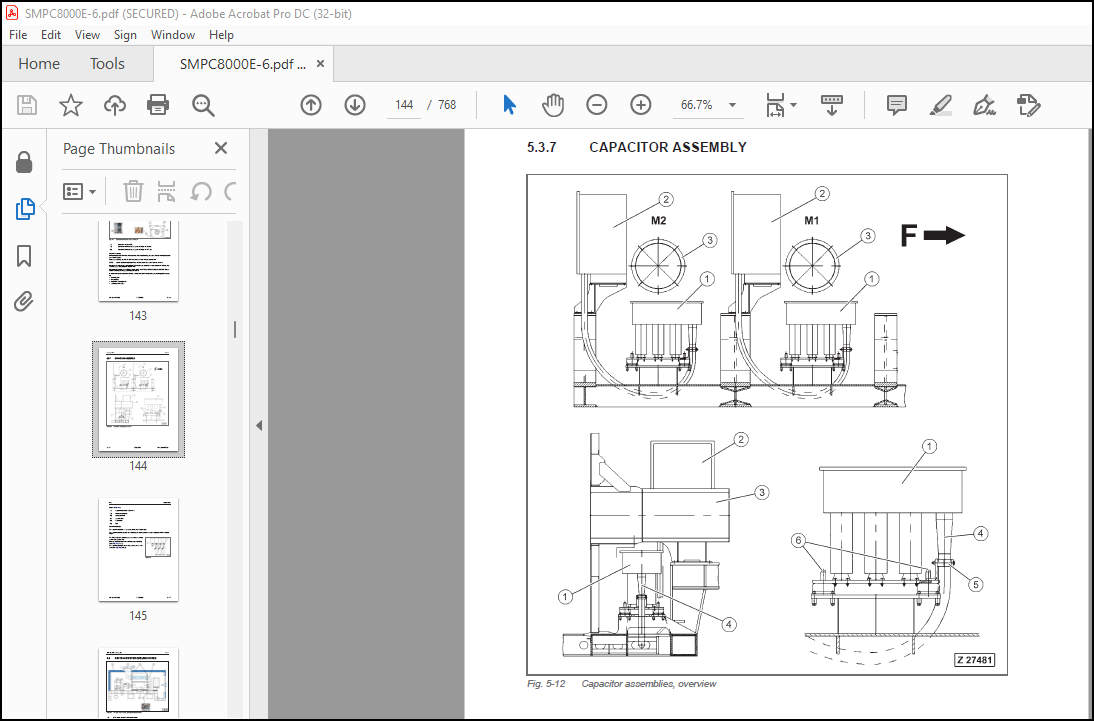Image resolution: width=1094 pixels, height=721 pixels.
Task: Close the Page Thumbnails panel
Action: [221, 148]
